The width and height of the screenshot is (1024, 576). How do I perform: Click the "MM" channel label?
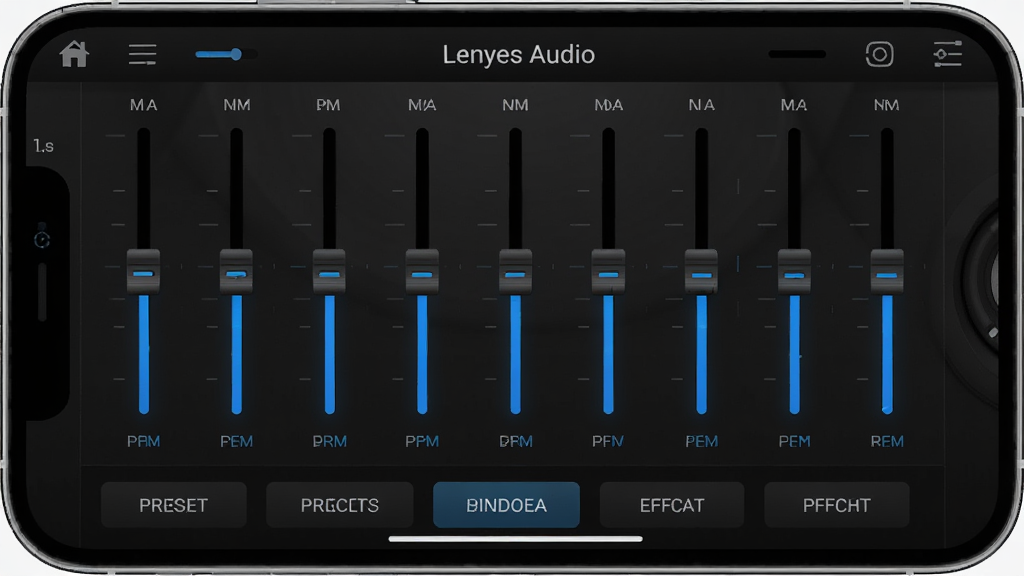237,105
